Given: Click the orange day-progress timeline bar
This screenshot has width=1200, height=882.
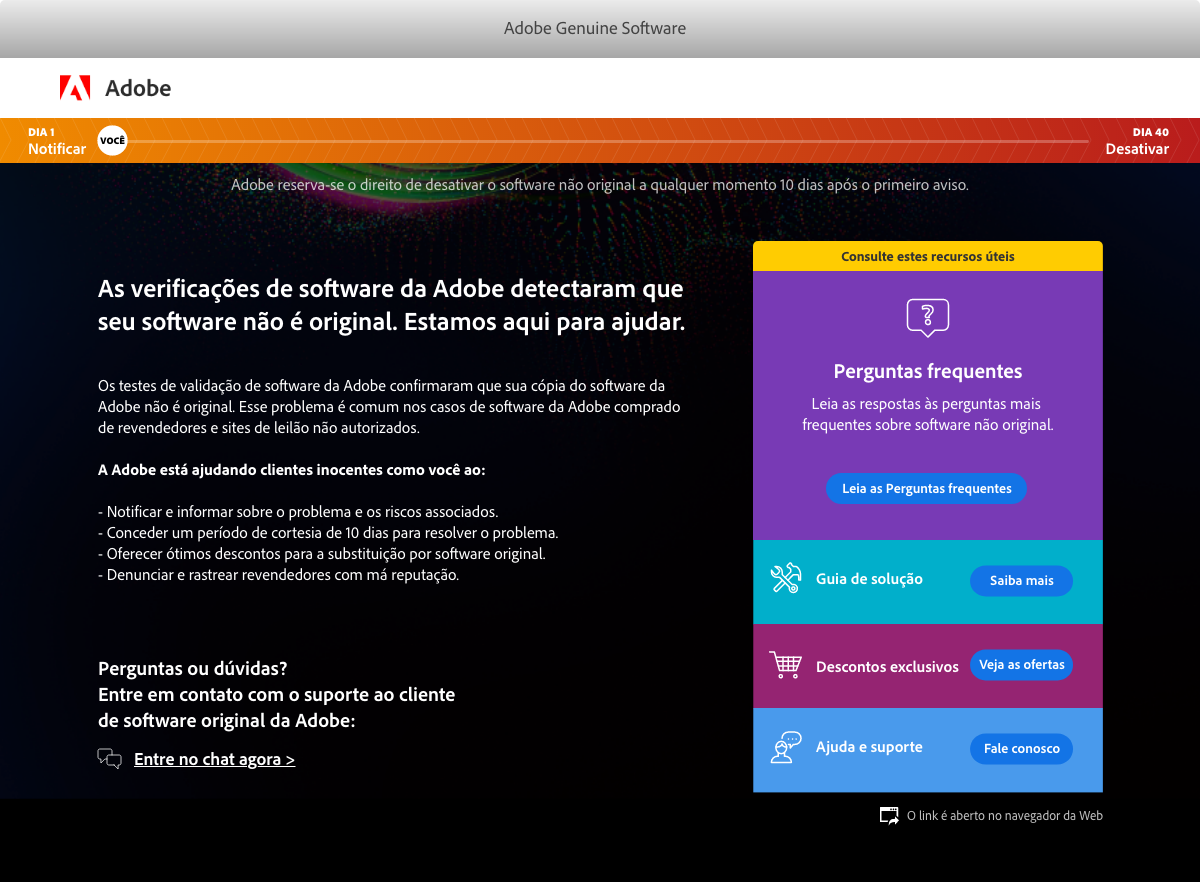Looking at the screenshot, I should click(600, 140).
